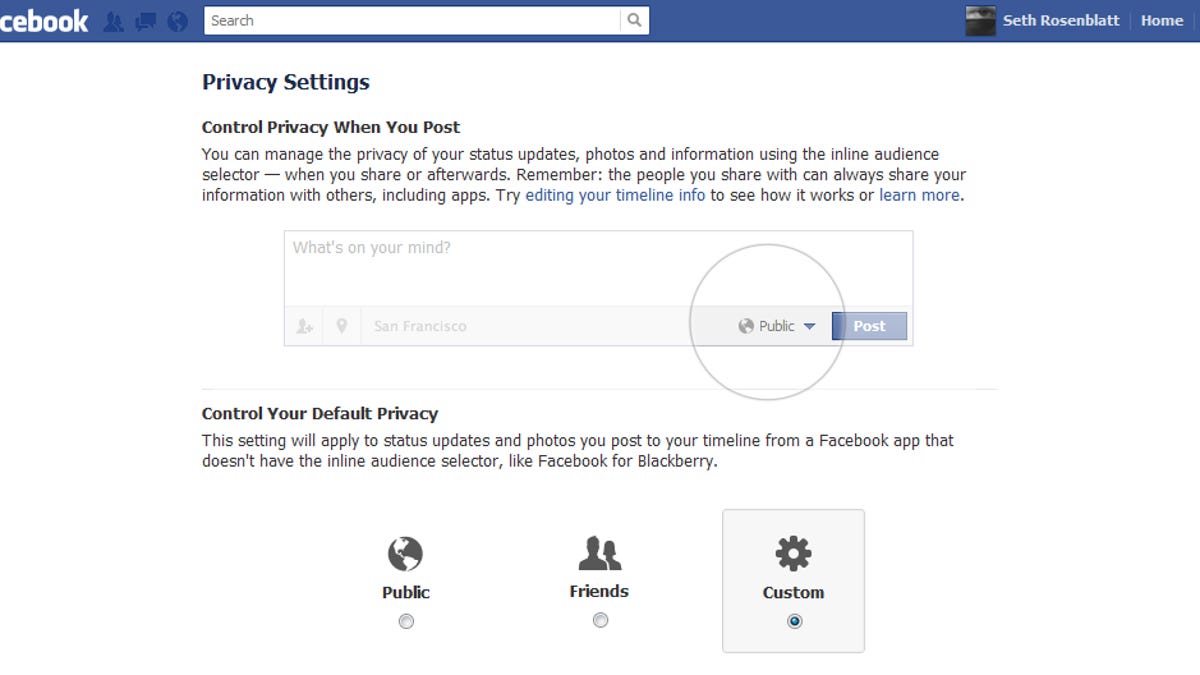Select the Friends radio button
The width and height of the screenshot is (1200, 675).
[x=600, y=620]
